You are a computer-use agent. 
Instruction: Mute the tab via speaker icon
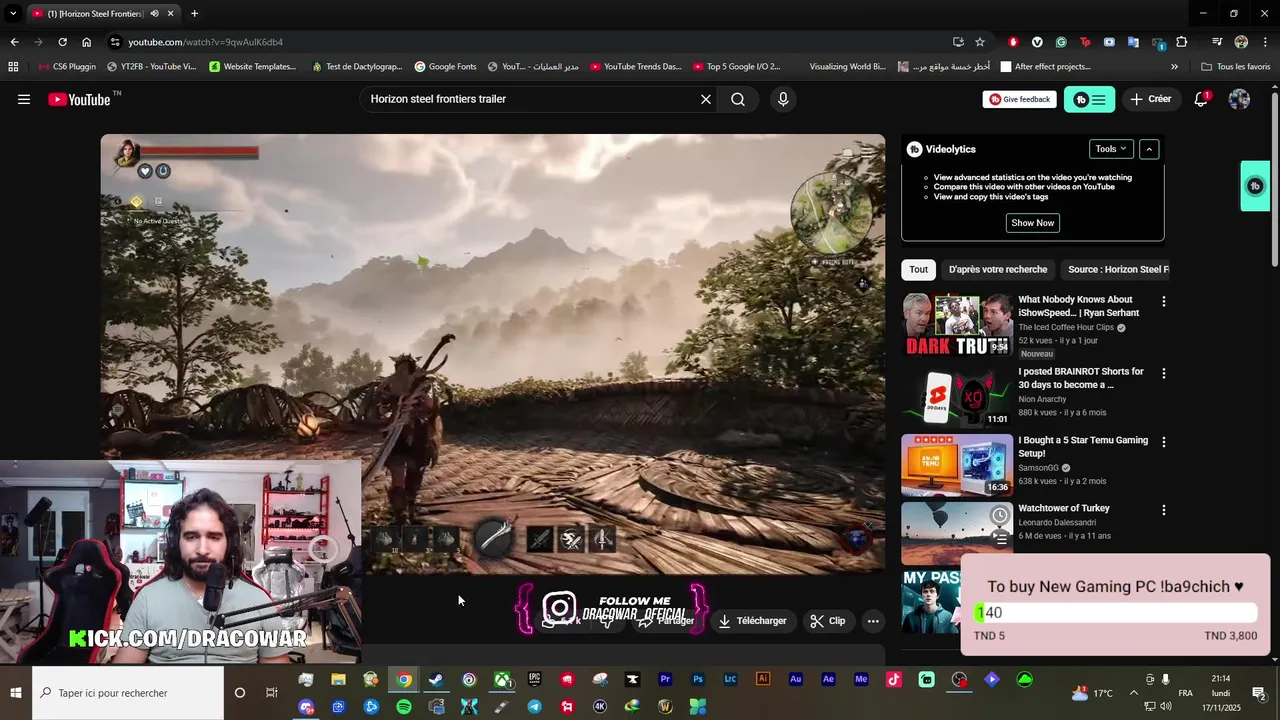154,14
